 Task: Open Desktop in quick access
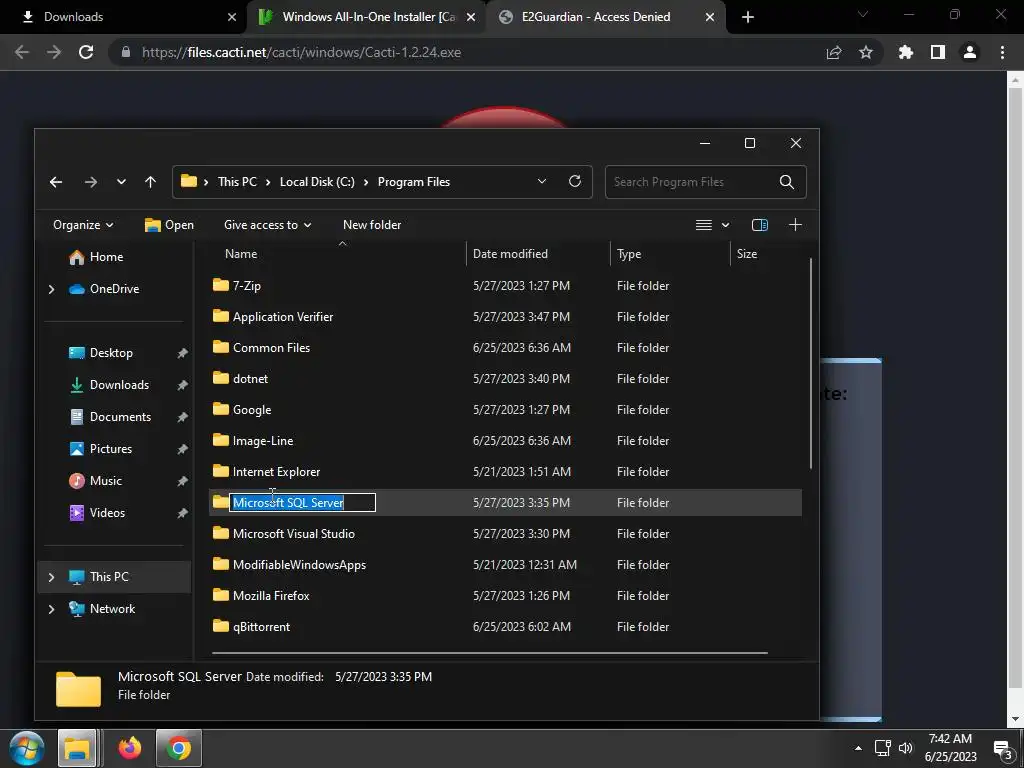101,353
